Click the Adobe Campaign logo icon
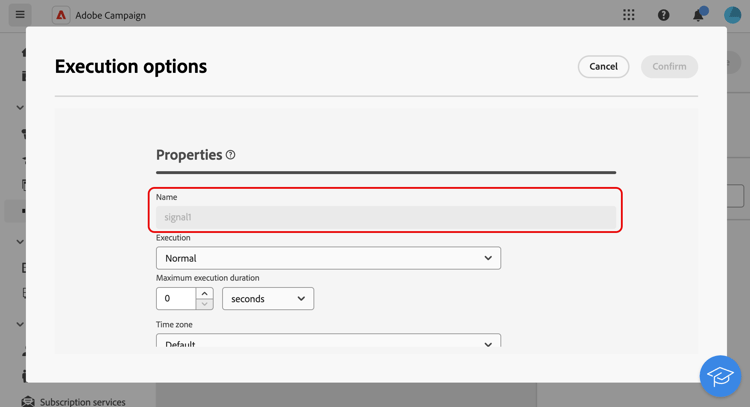The height and width of the screenshot is (407, 750). click(x=61, y=15)
